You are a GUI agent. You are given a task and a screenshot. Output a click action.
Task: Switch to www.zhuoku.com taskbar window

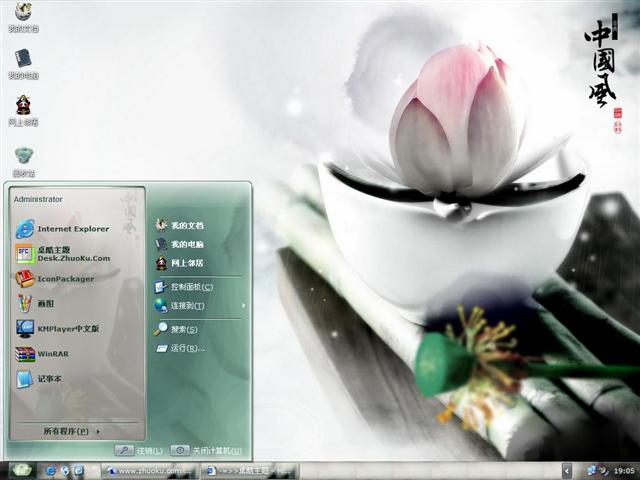point(149,470)
